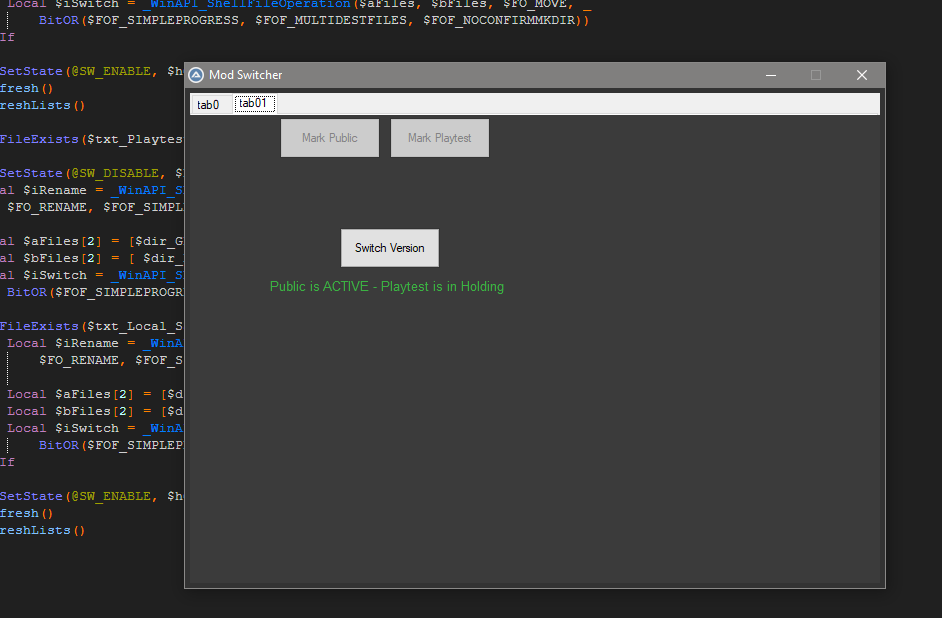The height and width of the screenshot is (618, 942).
Task: Click the FileExists($txt_Playtes code line
Action: coord(91,139)
